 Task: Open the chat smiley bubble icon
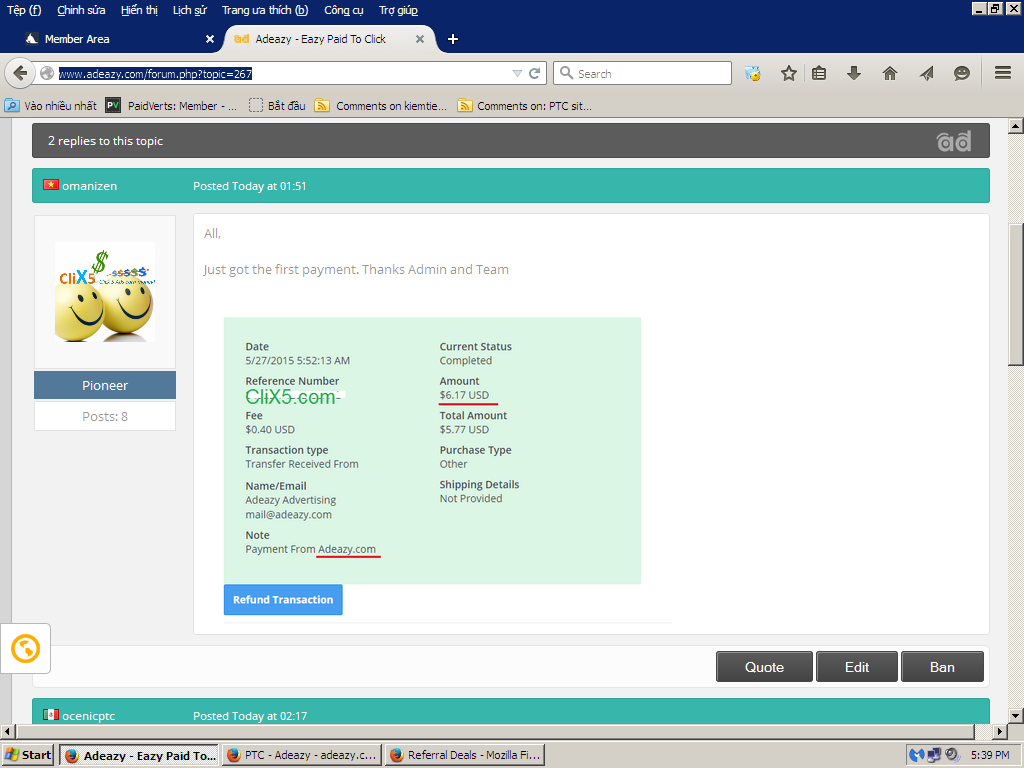coord(961,73)
